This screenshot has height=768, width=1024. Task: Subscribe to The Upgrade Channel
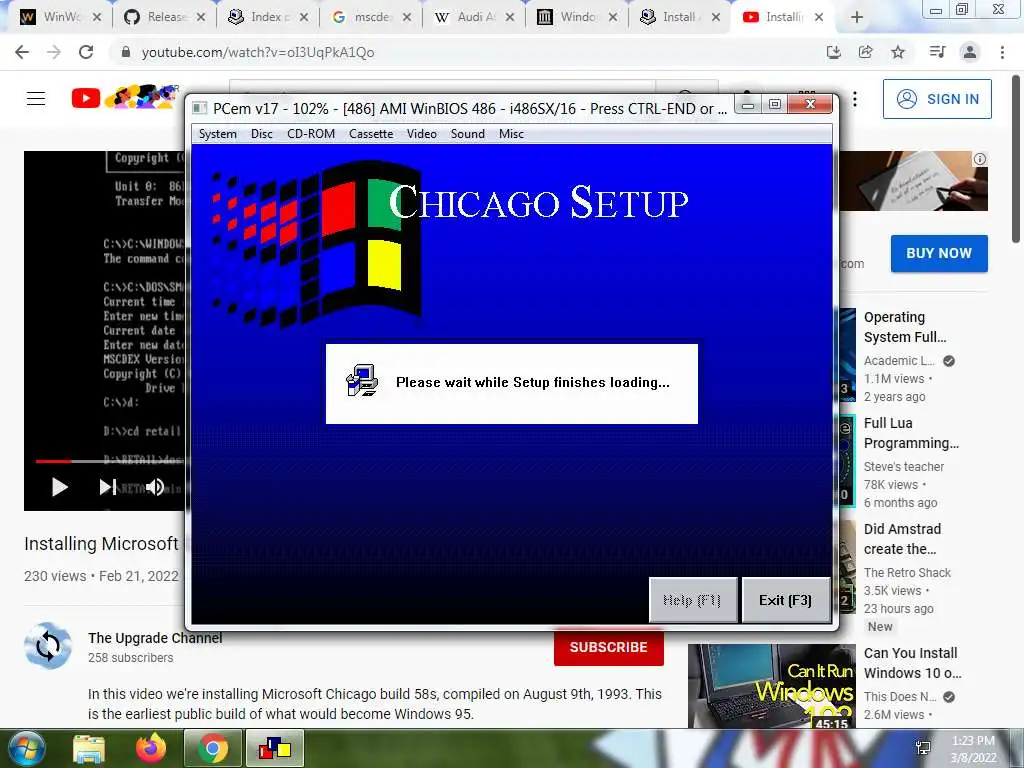point(609,647)
